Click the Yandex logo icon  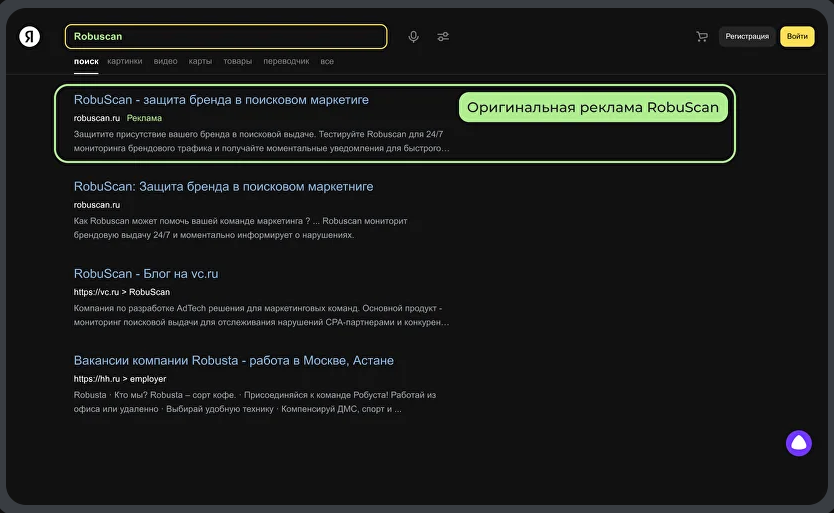[30, 37]
